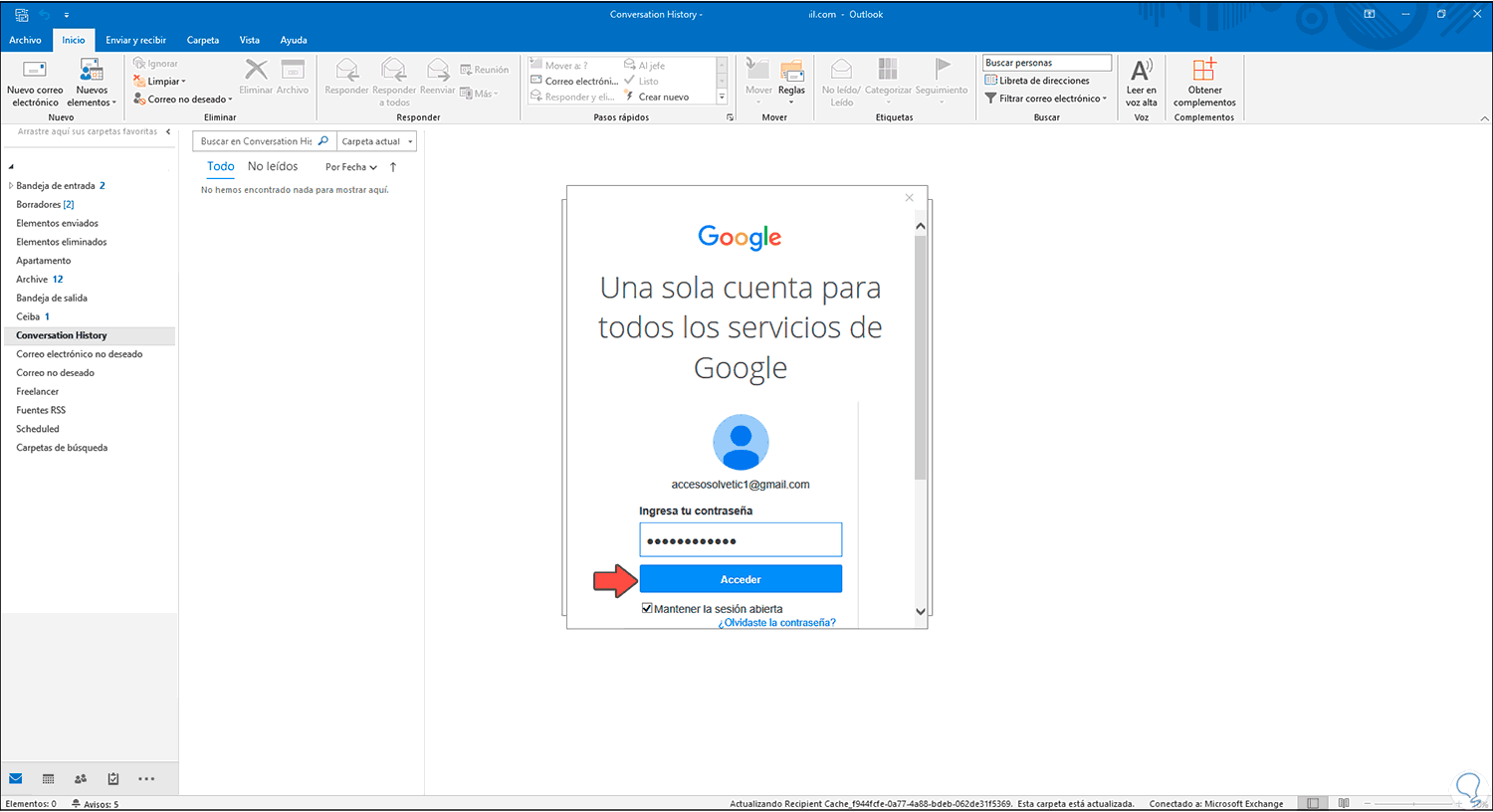Open the Limpiar dropdown

[159, 82]
